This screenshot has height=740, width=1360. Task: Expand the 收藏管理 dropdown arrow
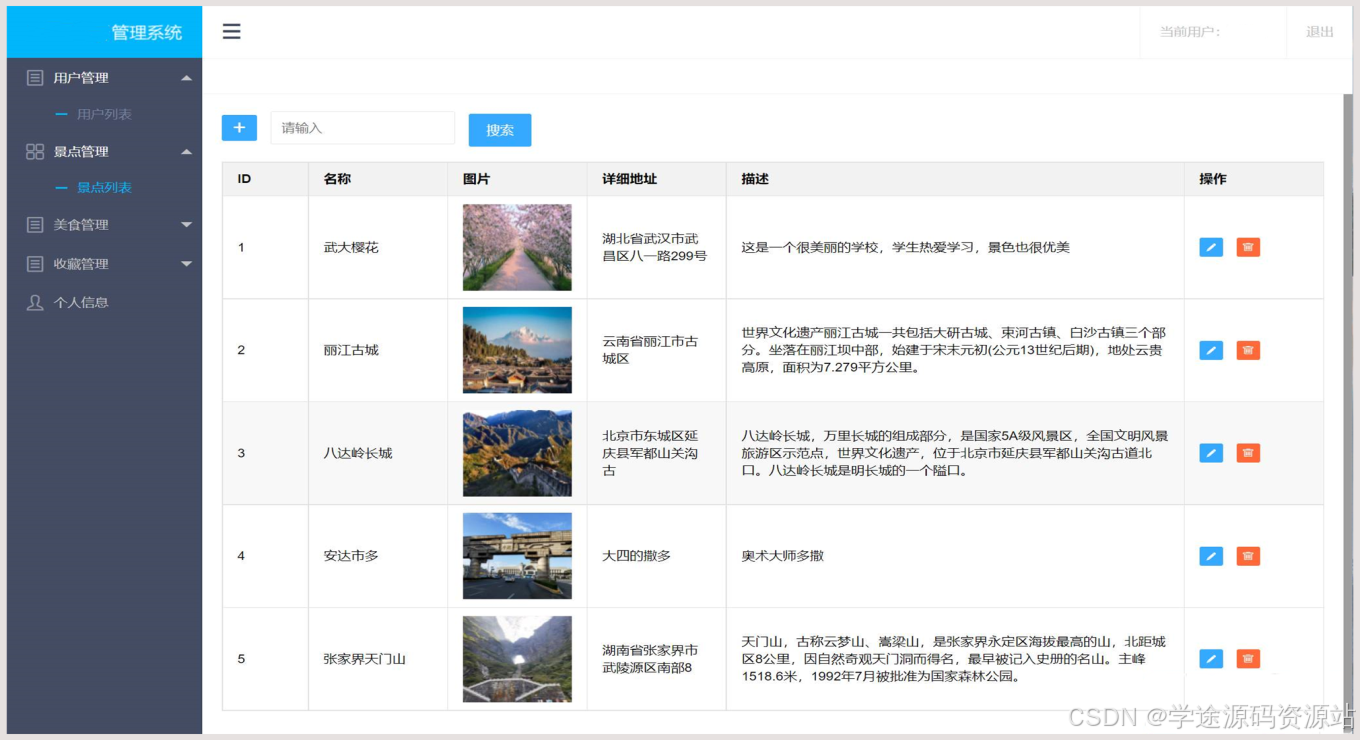coord(186,264)
